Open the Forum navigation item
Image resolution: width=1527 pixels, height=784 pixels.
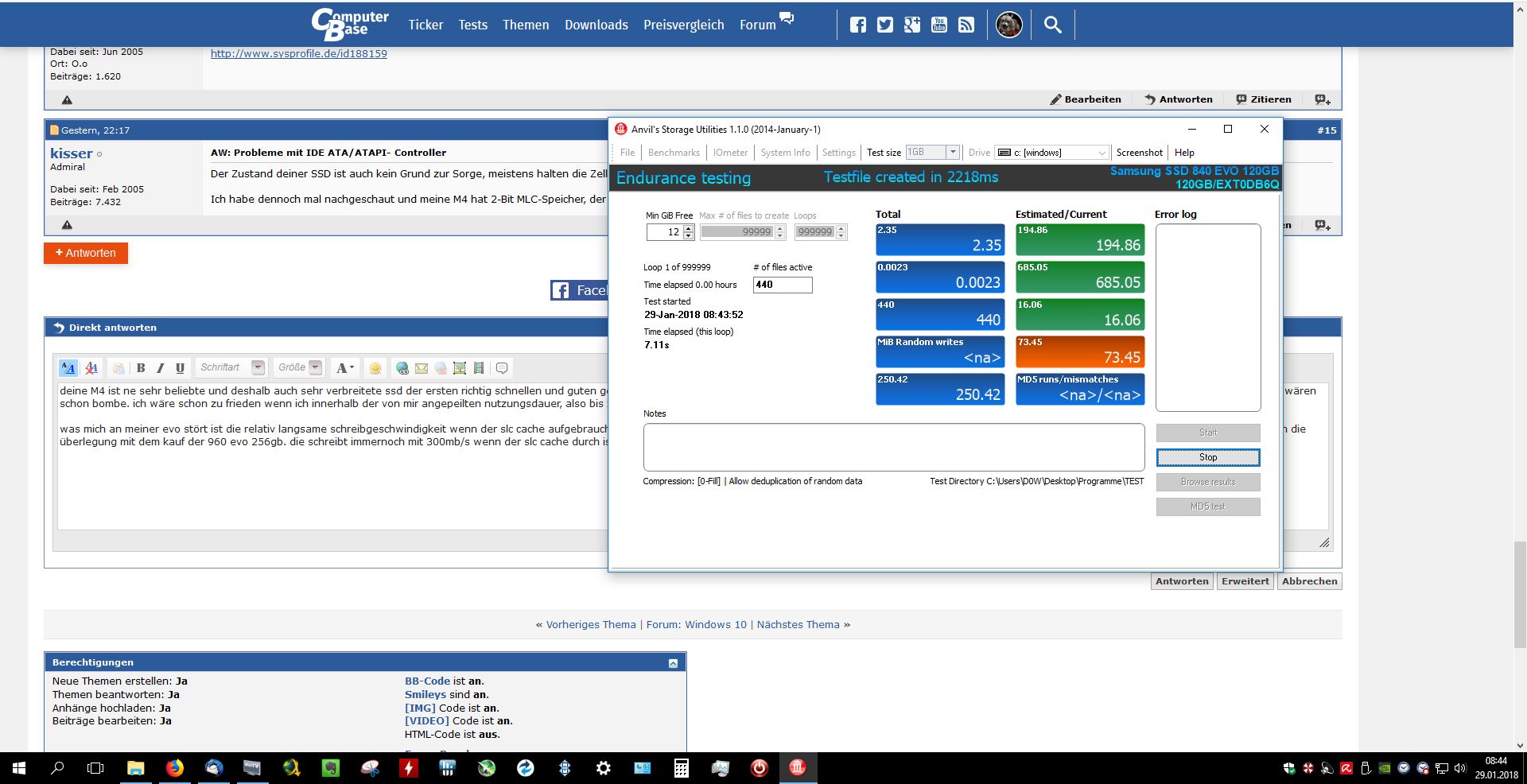pyautogui.click(x=758, y=25)
